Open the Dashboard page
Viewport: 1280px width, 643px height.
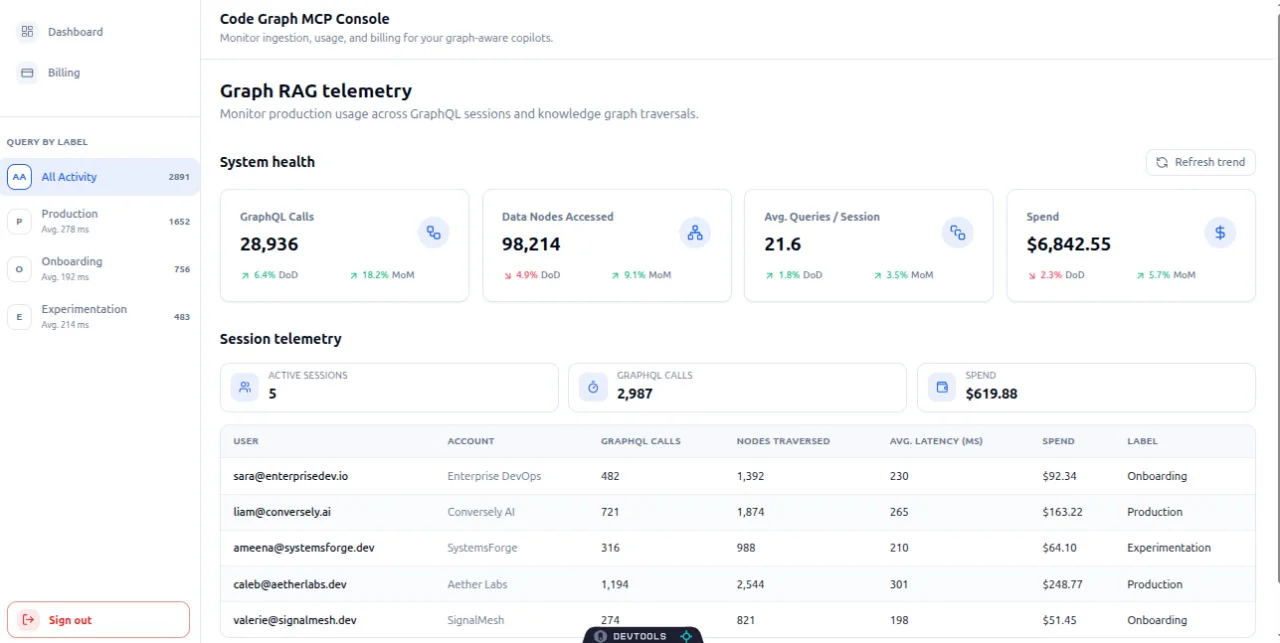(x=75, y=32)
